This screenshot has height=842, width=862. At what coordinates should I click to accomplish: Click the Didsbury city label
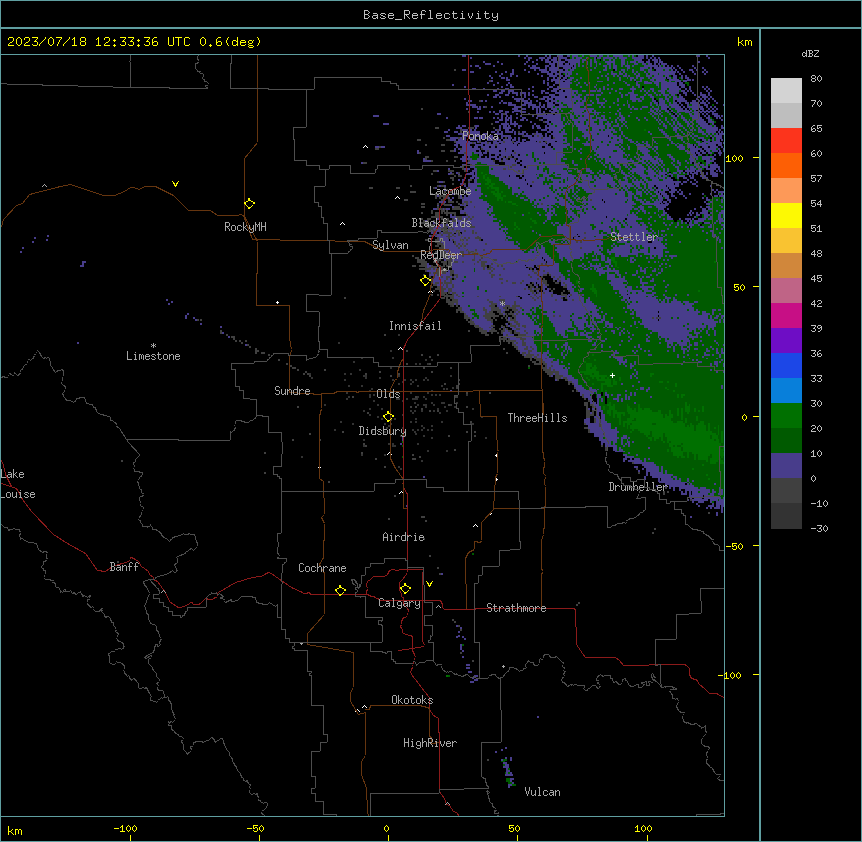point(383,431)
